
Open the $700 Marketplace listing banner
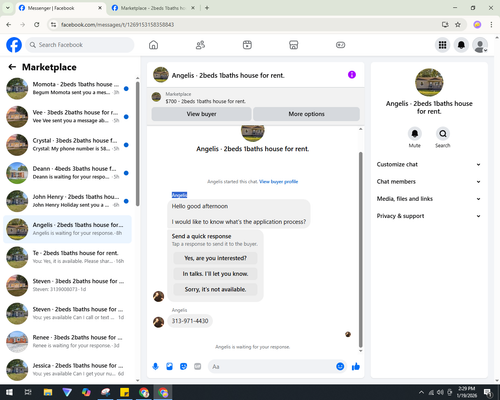pos(256,97)
